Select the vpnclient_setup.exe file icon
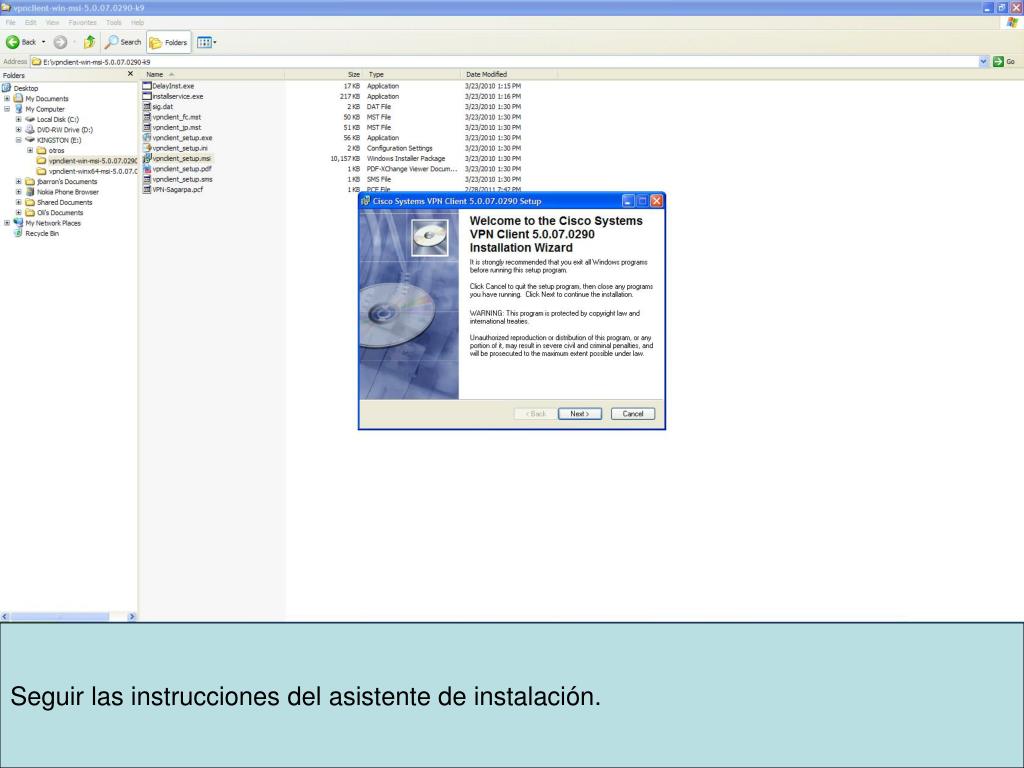Viewport: 1024px width, 768px height. point(147,138)
